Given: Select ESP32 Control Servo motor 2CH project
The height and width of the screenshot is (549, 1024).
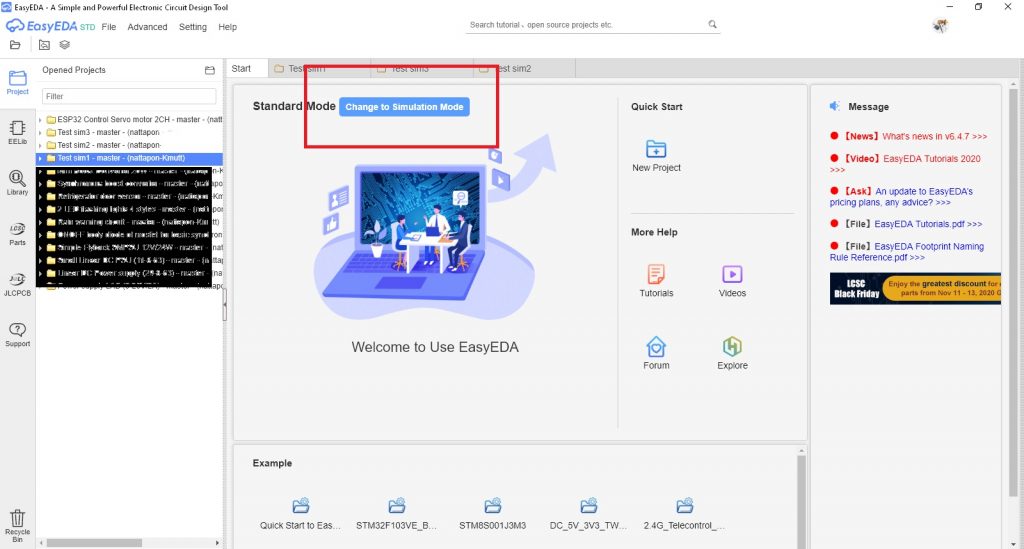Looking at the screenshot, I should click(129, 120).
